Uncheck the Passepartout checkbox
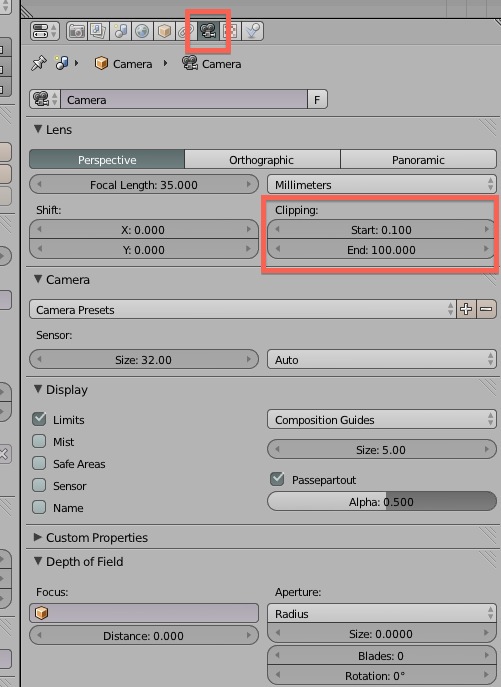Screen dimensions: 501x687 point(277,479)
